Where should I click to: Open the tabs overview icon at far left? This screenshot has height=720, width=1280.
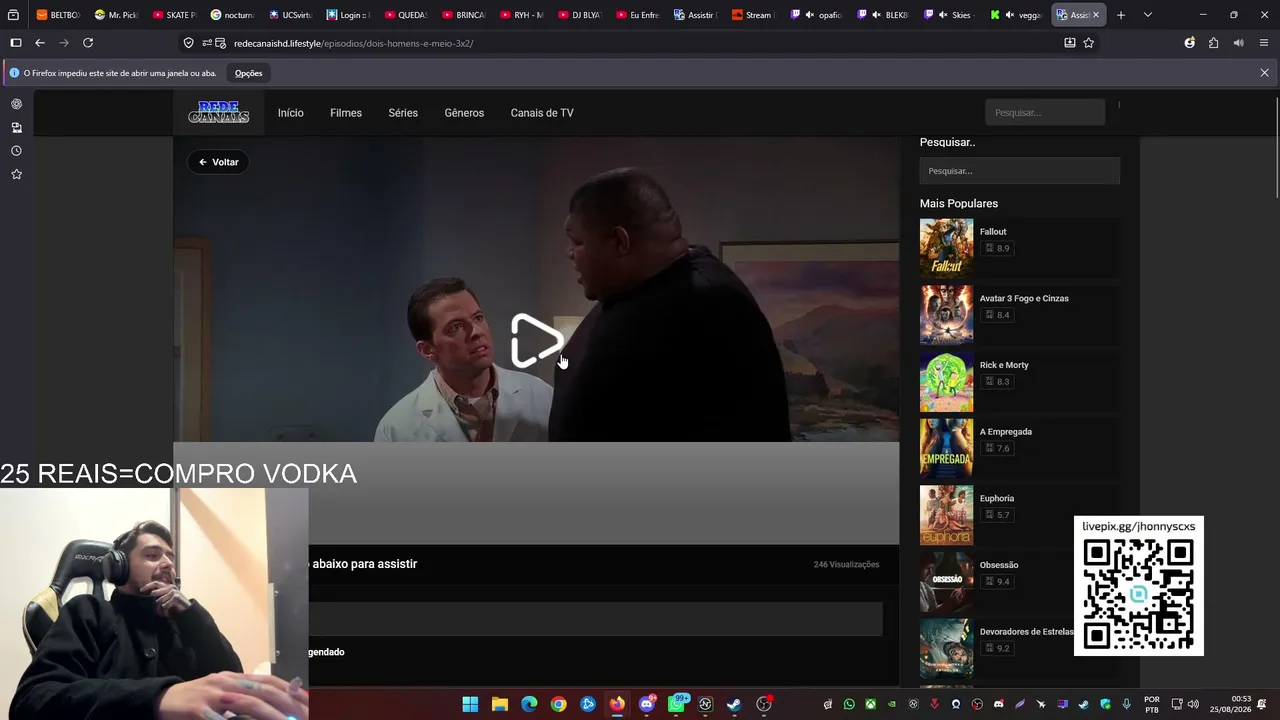14,15
